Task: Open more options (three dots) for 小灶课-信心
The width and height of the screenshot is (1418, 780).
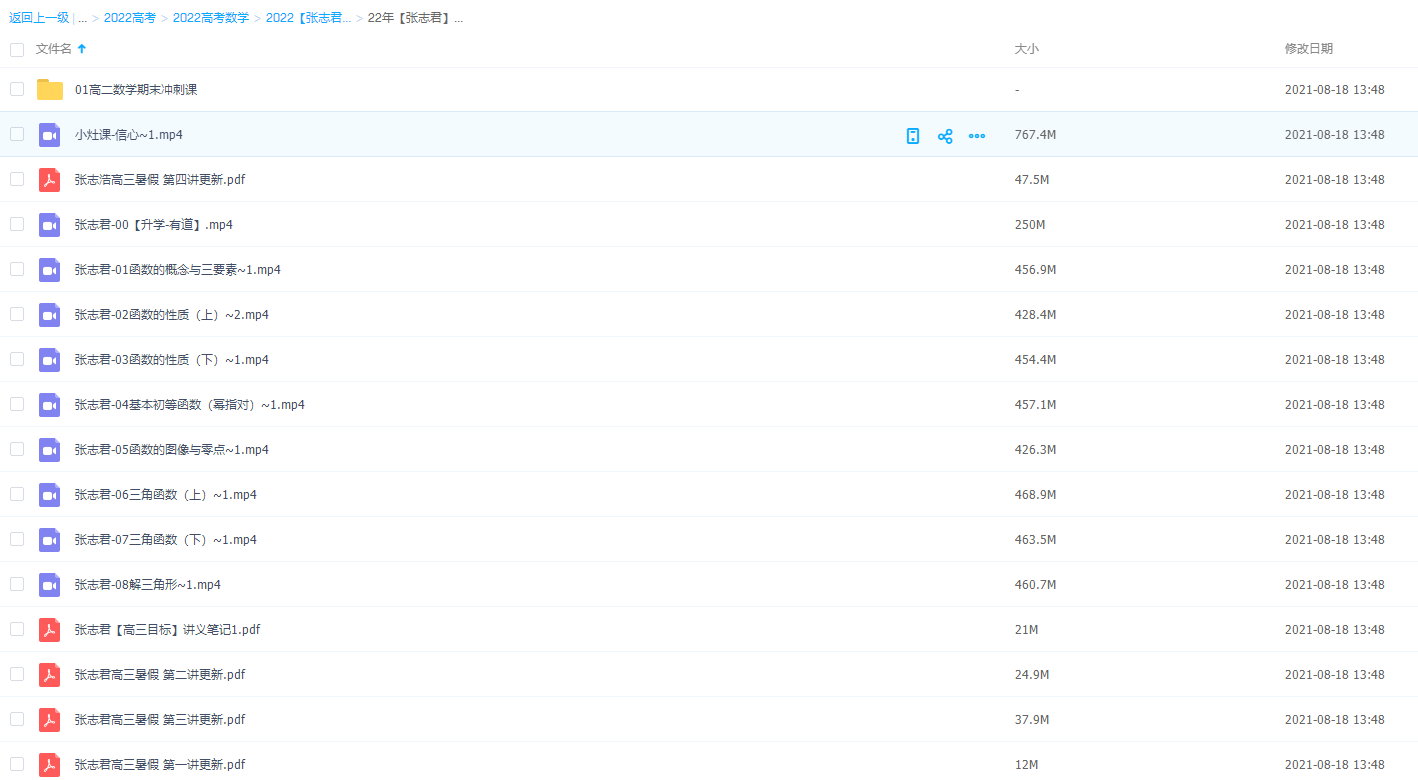Action: (977, 136)
